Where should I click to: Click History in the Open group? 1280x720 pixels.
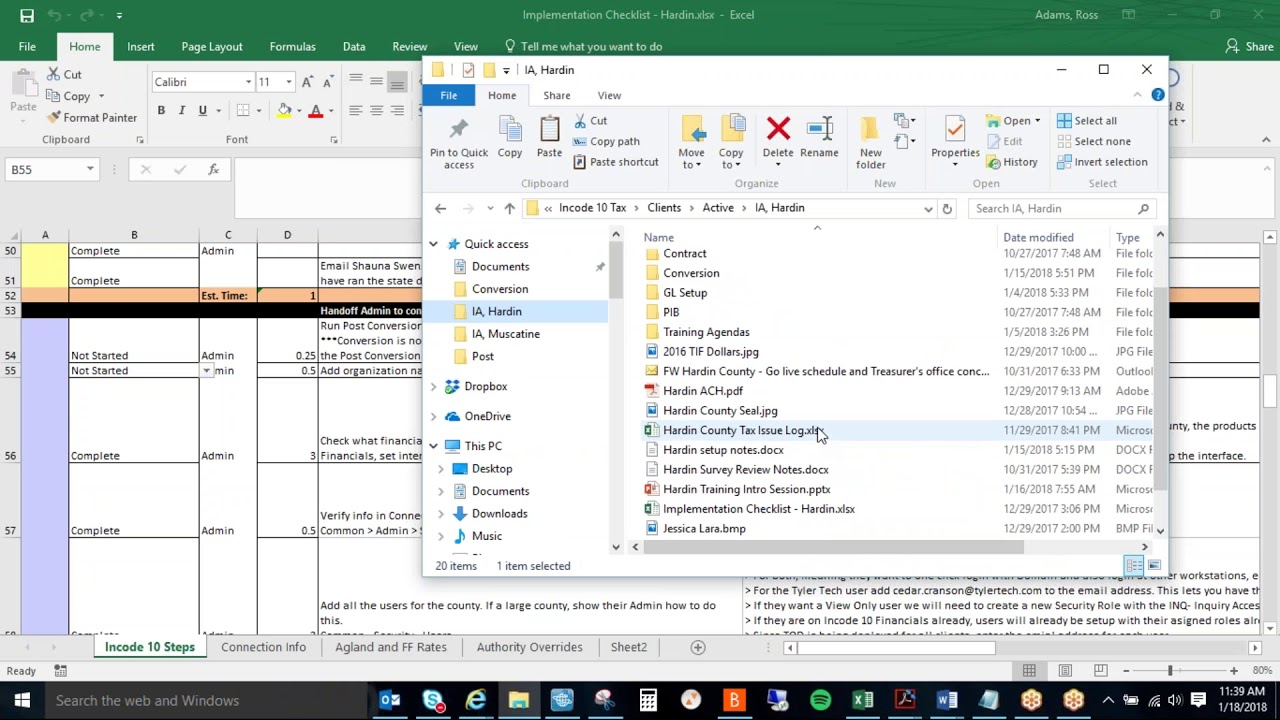[1012, 162]
